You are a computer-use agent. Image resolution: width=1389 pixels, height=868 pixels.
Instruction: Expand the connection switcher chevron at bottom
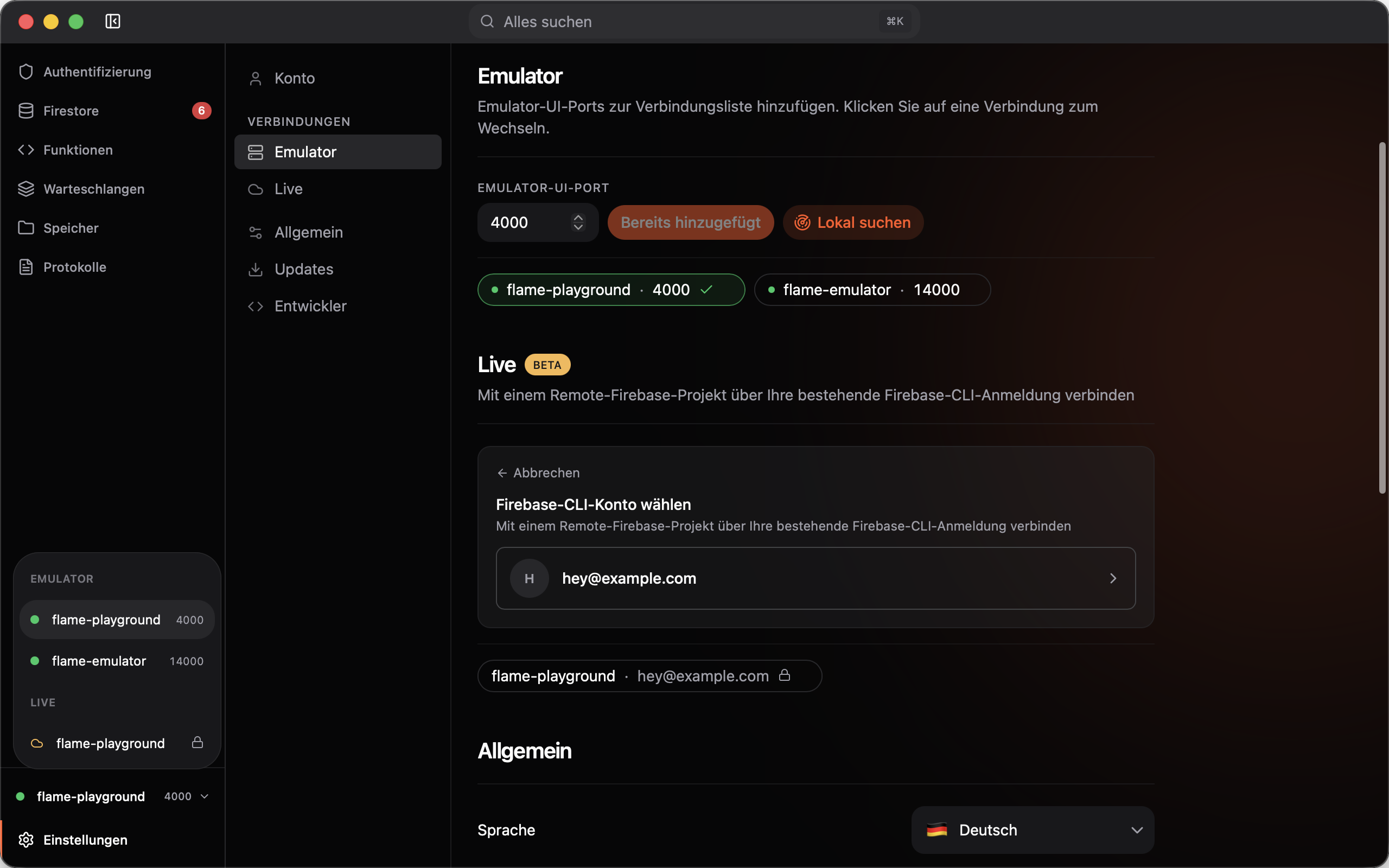205,796
